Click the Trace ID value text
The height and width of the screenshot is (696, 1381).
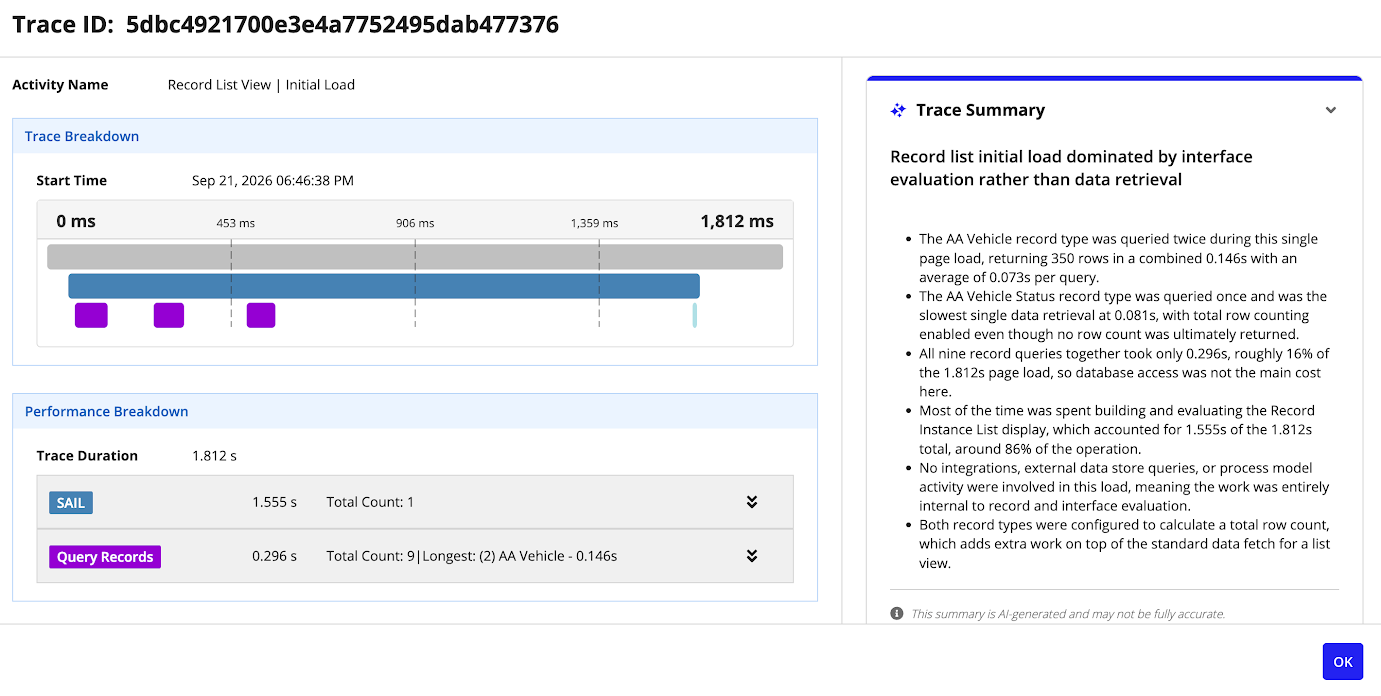click(342, 25)
